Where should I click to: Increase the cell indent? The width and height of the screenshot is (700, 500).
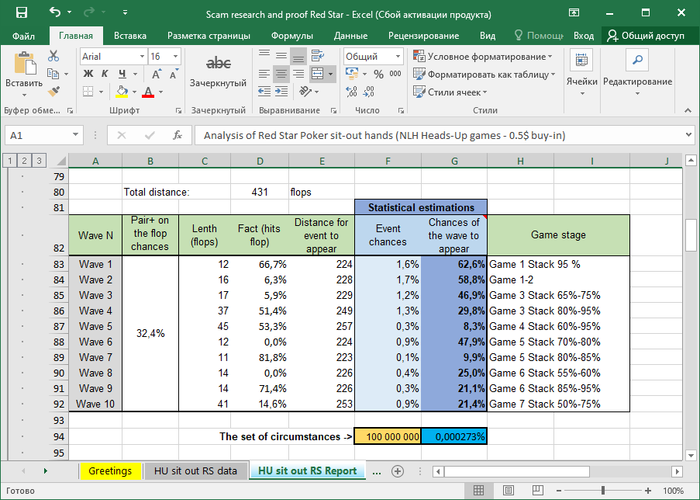click(x=281, y=92)
